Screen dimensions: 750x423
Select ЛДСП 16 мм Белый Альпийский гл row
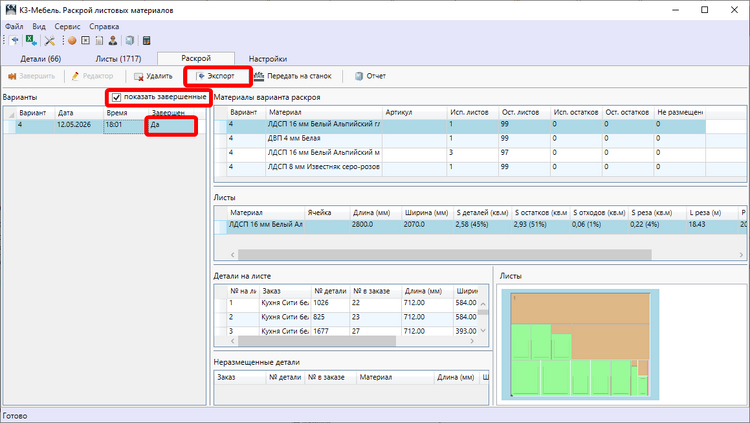click(460, 125)
